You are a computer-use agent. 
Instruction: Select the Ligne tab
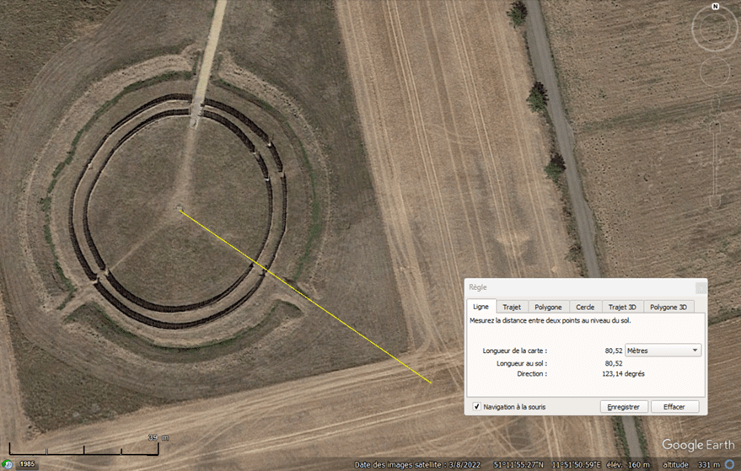tap(481, 307)
